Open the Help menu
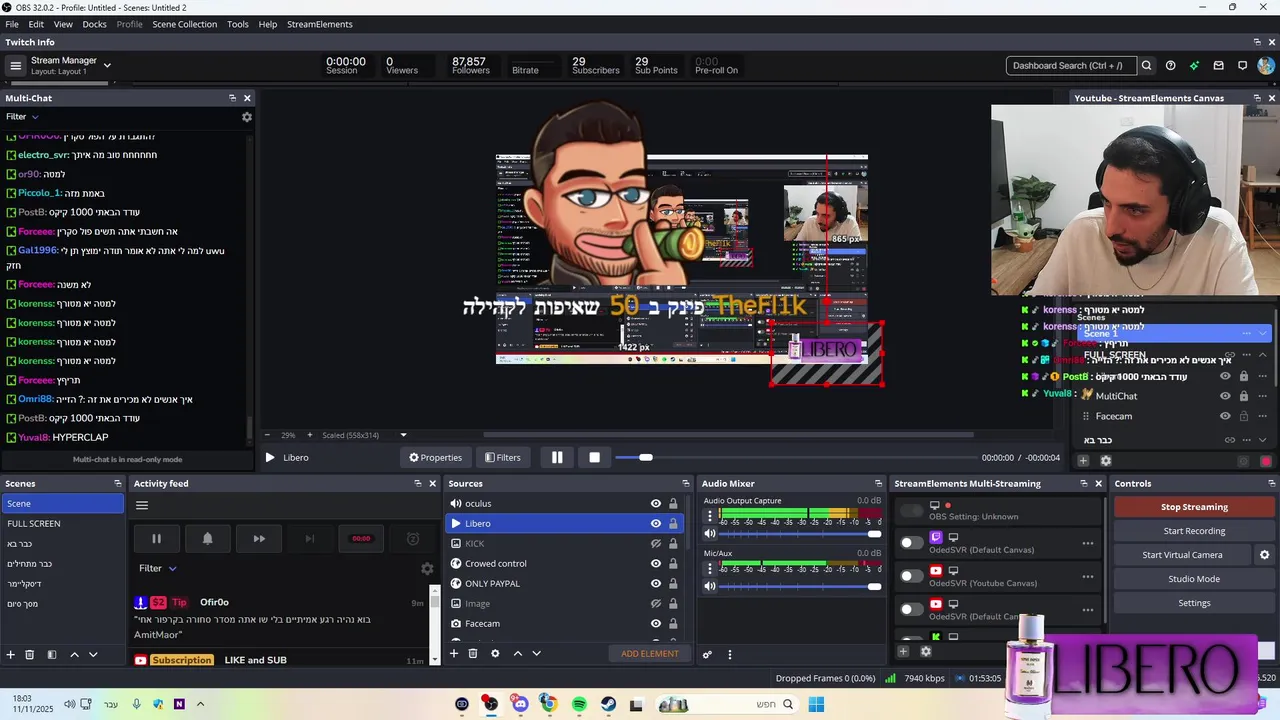The height and width of the screenshot is (720, 1280). (268, 24)
